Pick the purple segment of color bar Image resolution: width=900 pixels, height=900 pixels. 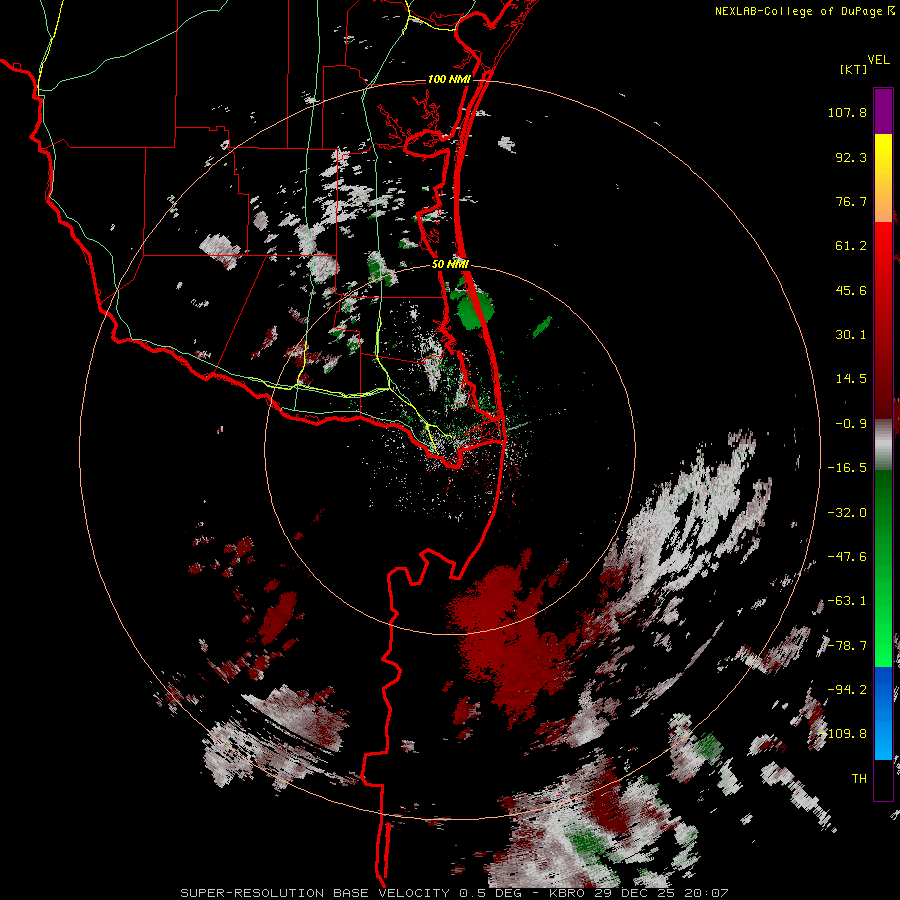coord(883,111)
